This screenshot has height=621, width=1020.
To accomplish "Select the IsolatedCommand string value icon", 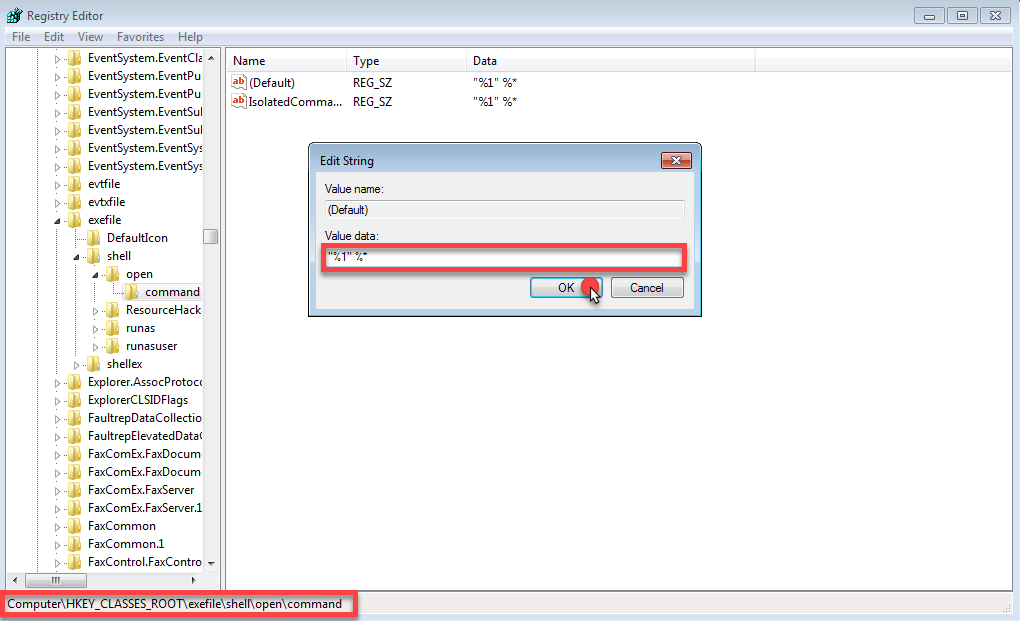I will click(239, 101).
